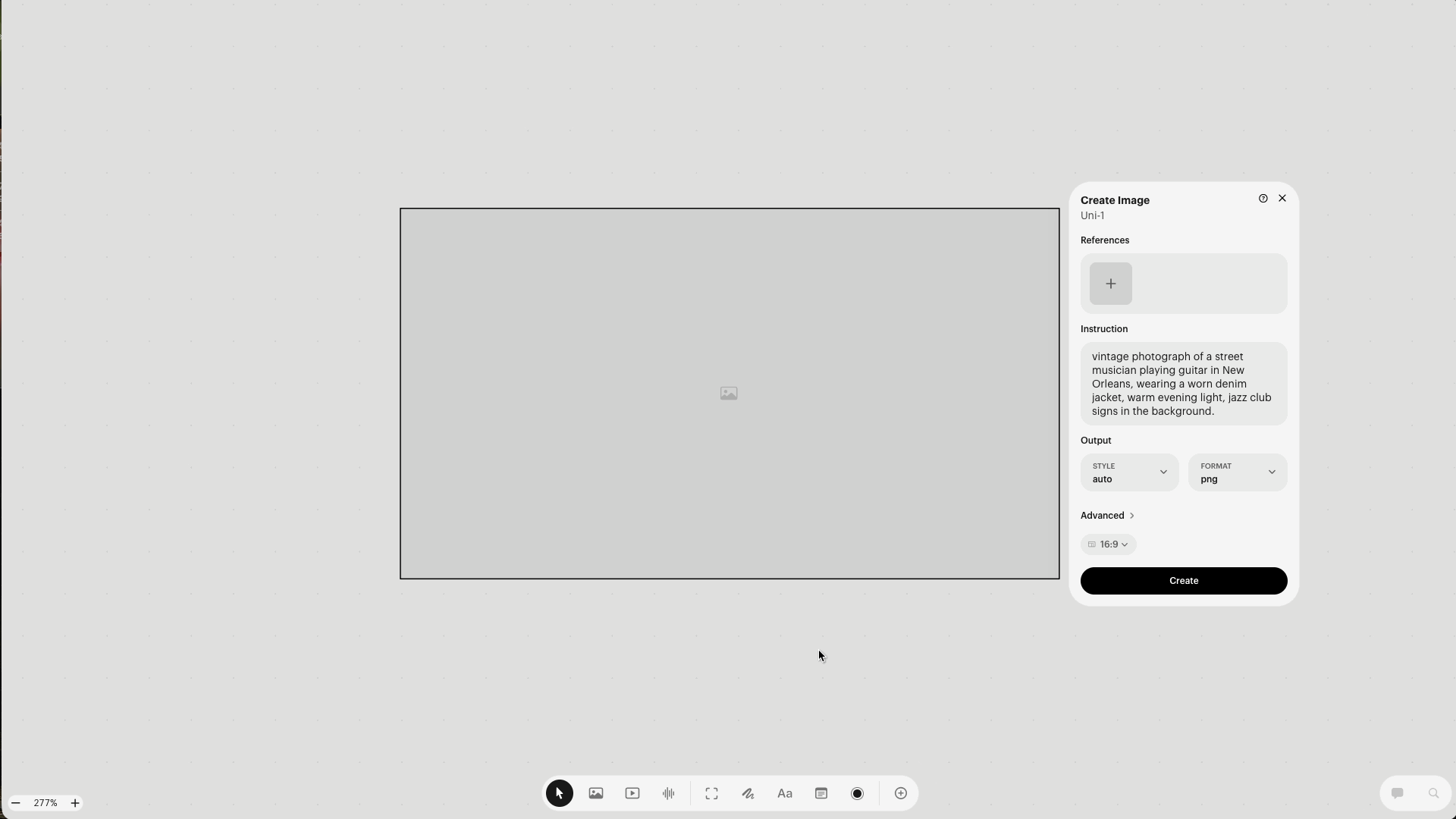Open the image insert tool
This screenshot has height=819, width=1456.
click(596, 793)
